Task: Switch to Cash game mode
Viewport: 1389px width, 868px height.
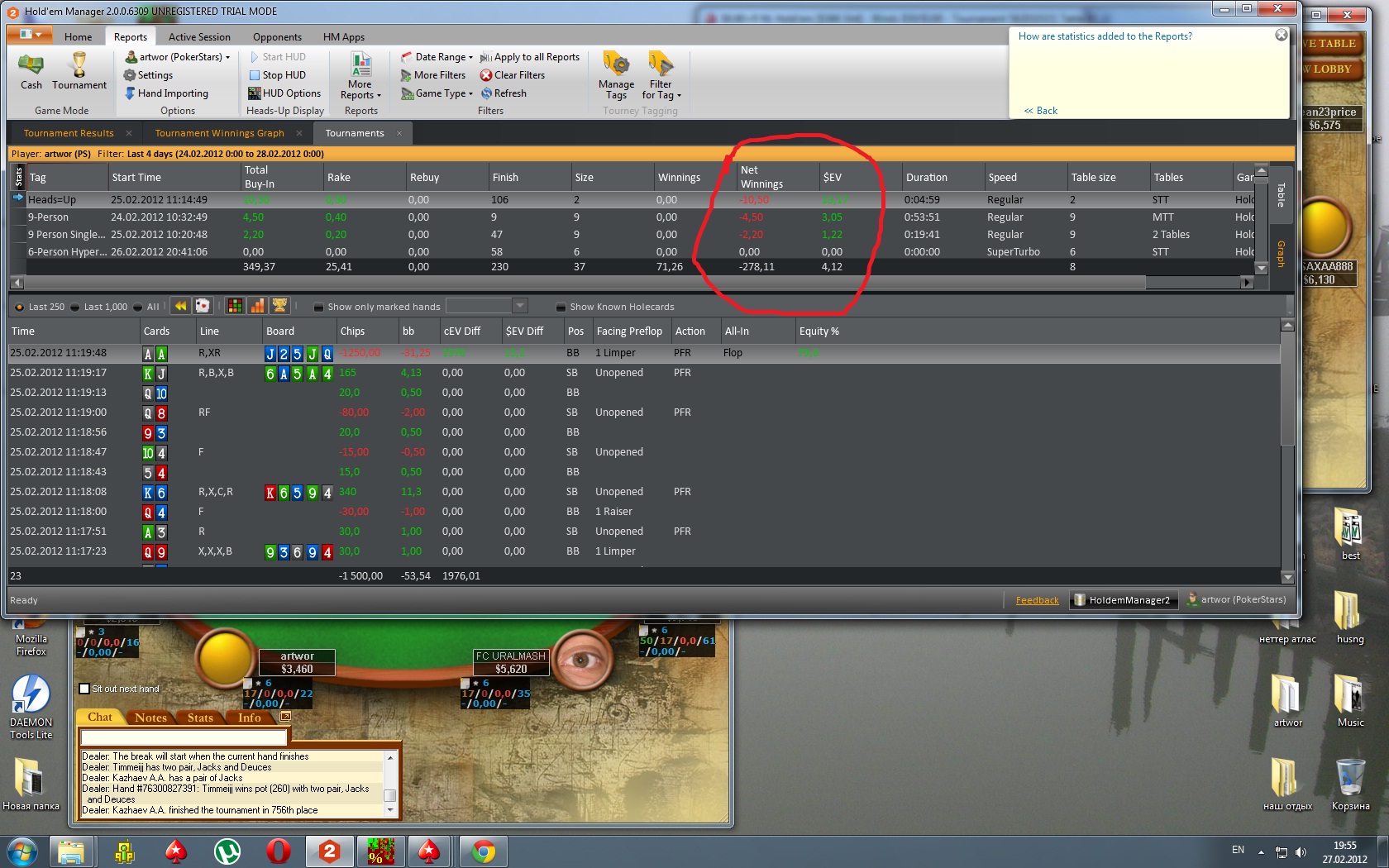Action: coord(31,70)
